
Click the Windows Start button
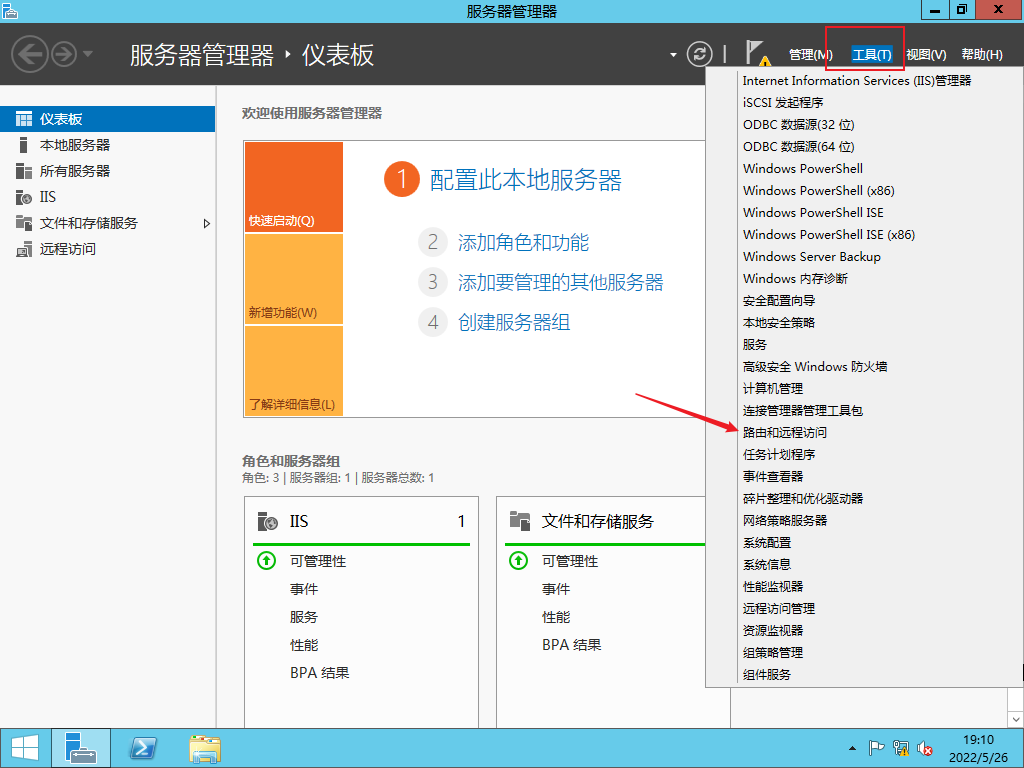(x=25, y=748)
